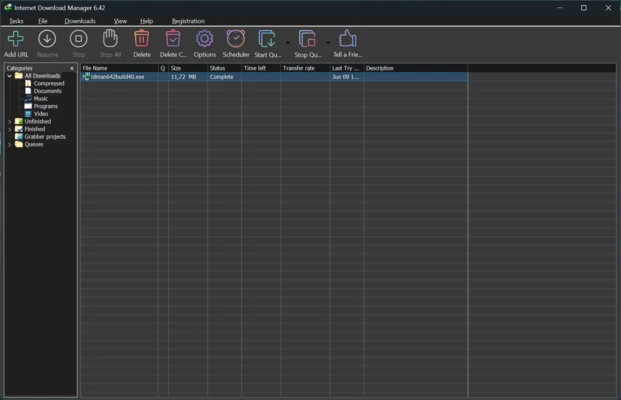Click the Delete trash can icon
This screenshot has height=400, width=621.
(x=141, y=38)
